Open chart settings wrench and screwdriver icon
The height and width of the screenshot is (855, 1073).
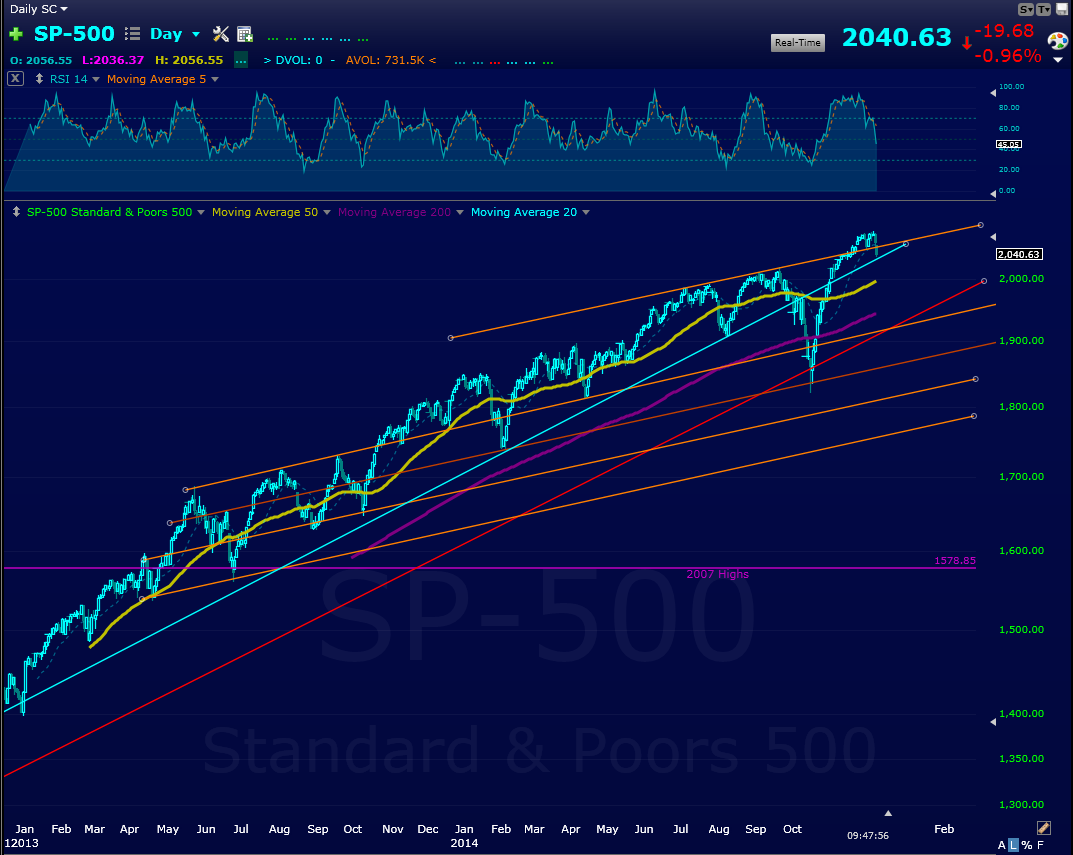[221, 34]
